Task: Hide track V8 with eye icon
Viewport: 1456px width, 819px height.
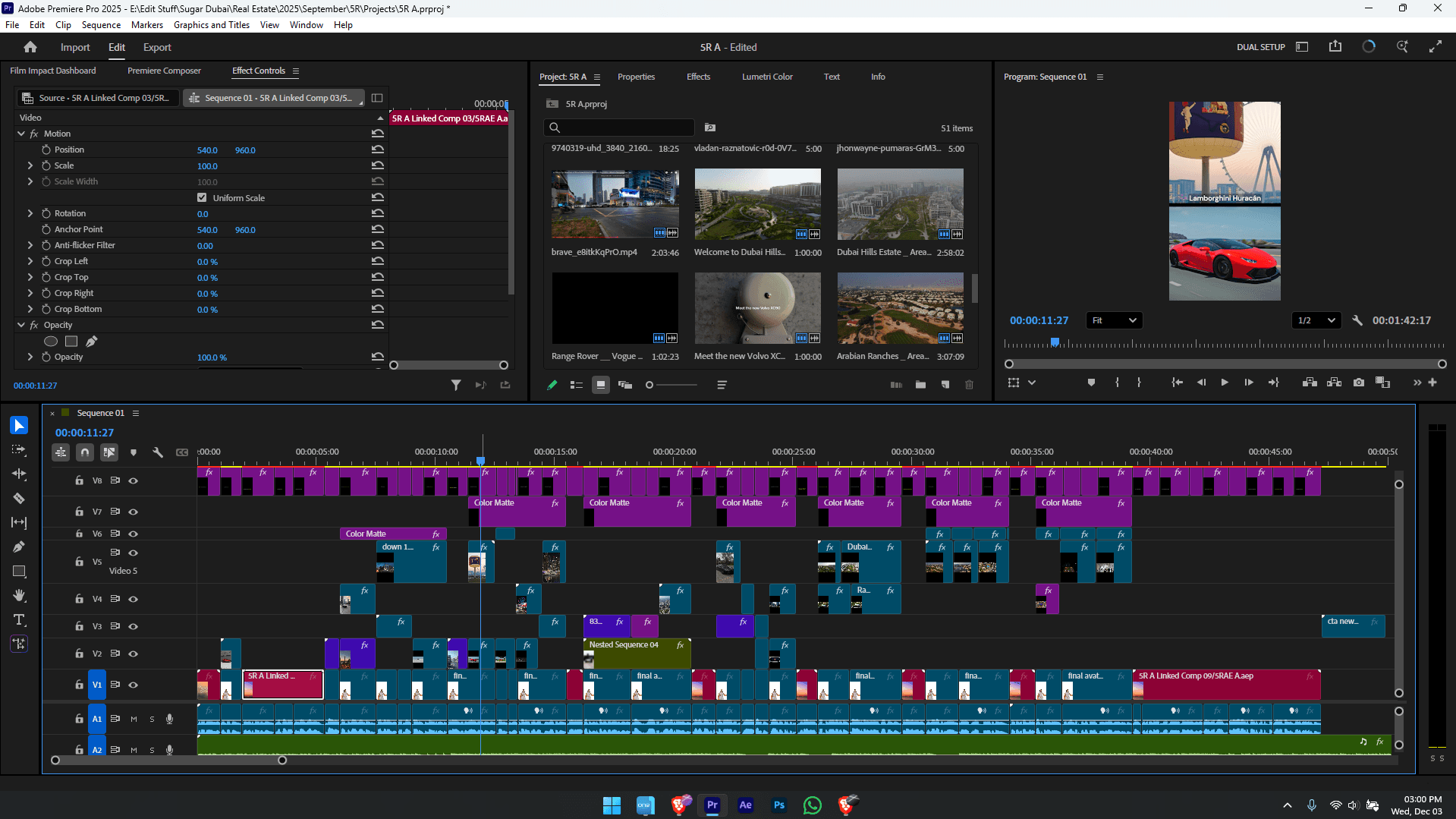Action: click(x=134, y=480)
